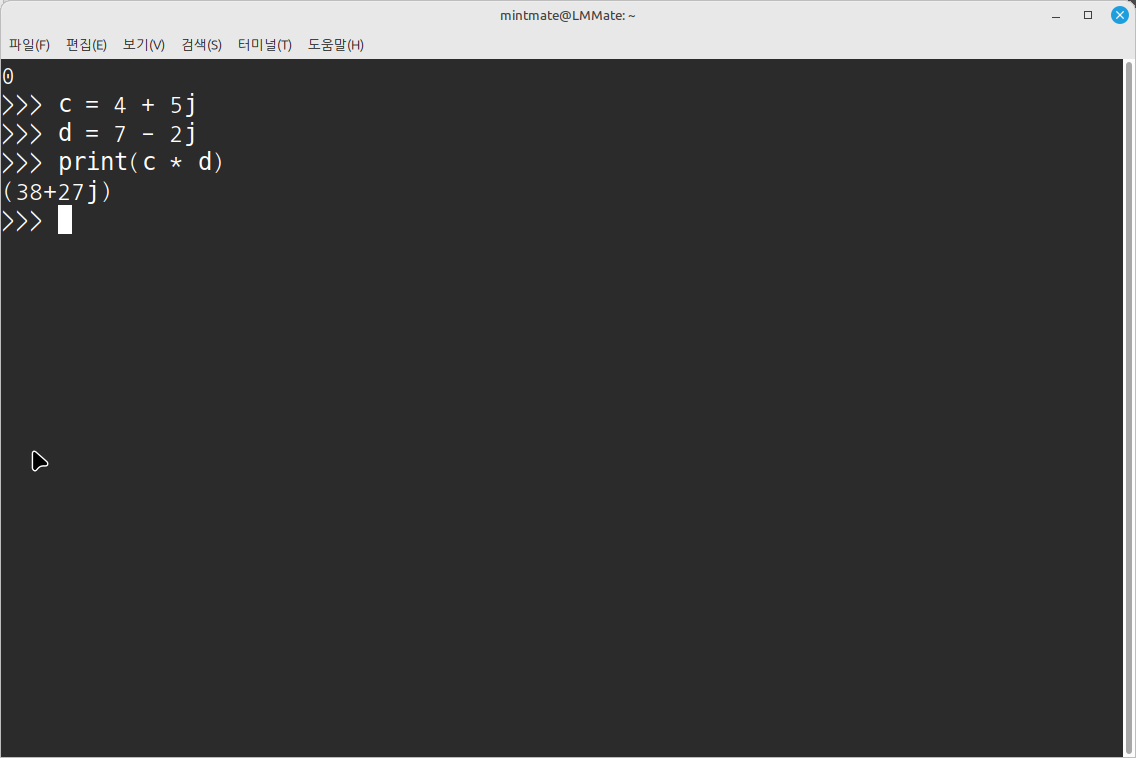
Task: Open the 터미널(T) menu
Action: click(264, 45)
